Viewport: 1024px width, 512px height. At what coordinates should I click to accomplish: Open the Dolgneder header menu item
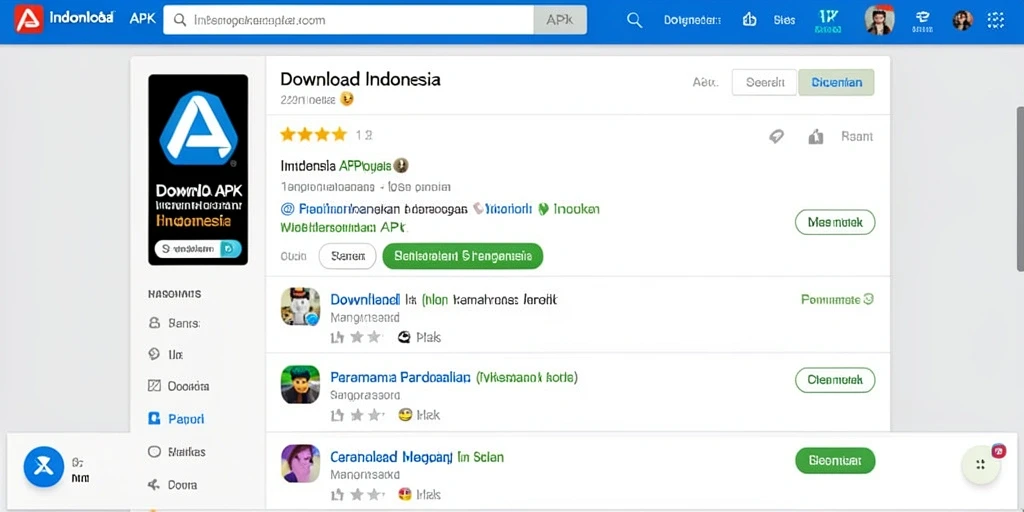pyautogui.click(x=692, y=20)
